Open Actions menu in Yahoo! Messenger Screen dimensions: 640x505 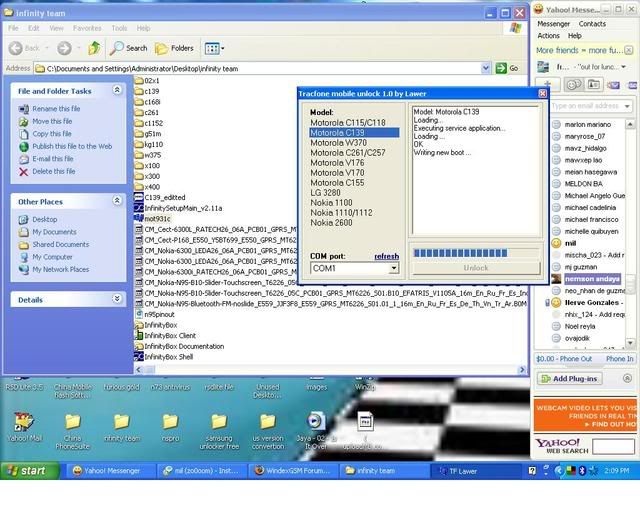tap(548, 36)
